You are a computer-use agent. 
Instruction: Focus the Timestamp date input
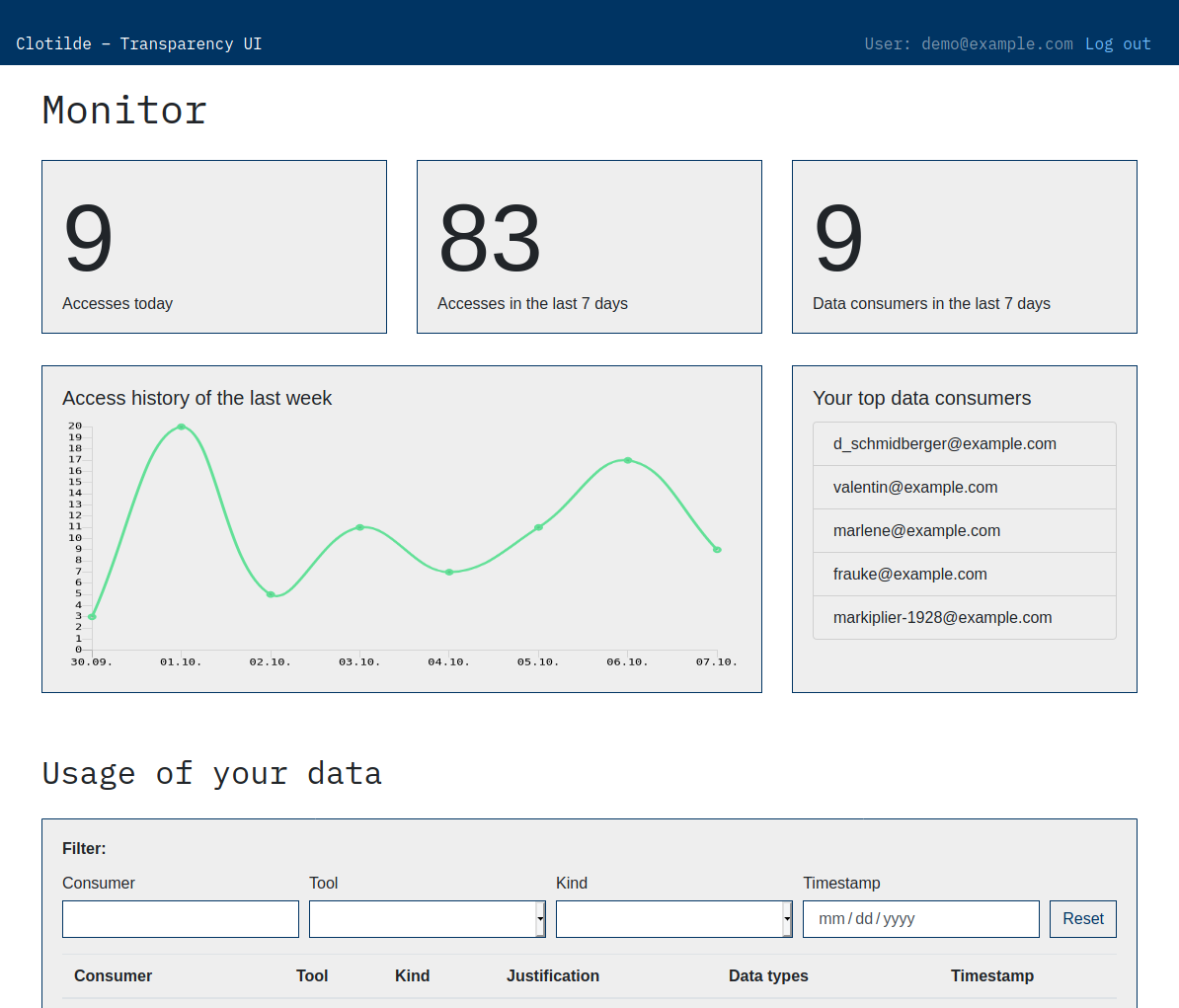click(920, 919)
